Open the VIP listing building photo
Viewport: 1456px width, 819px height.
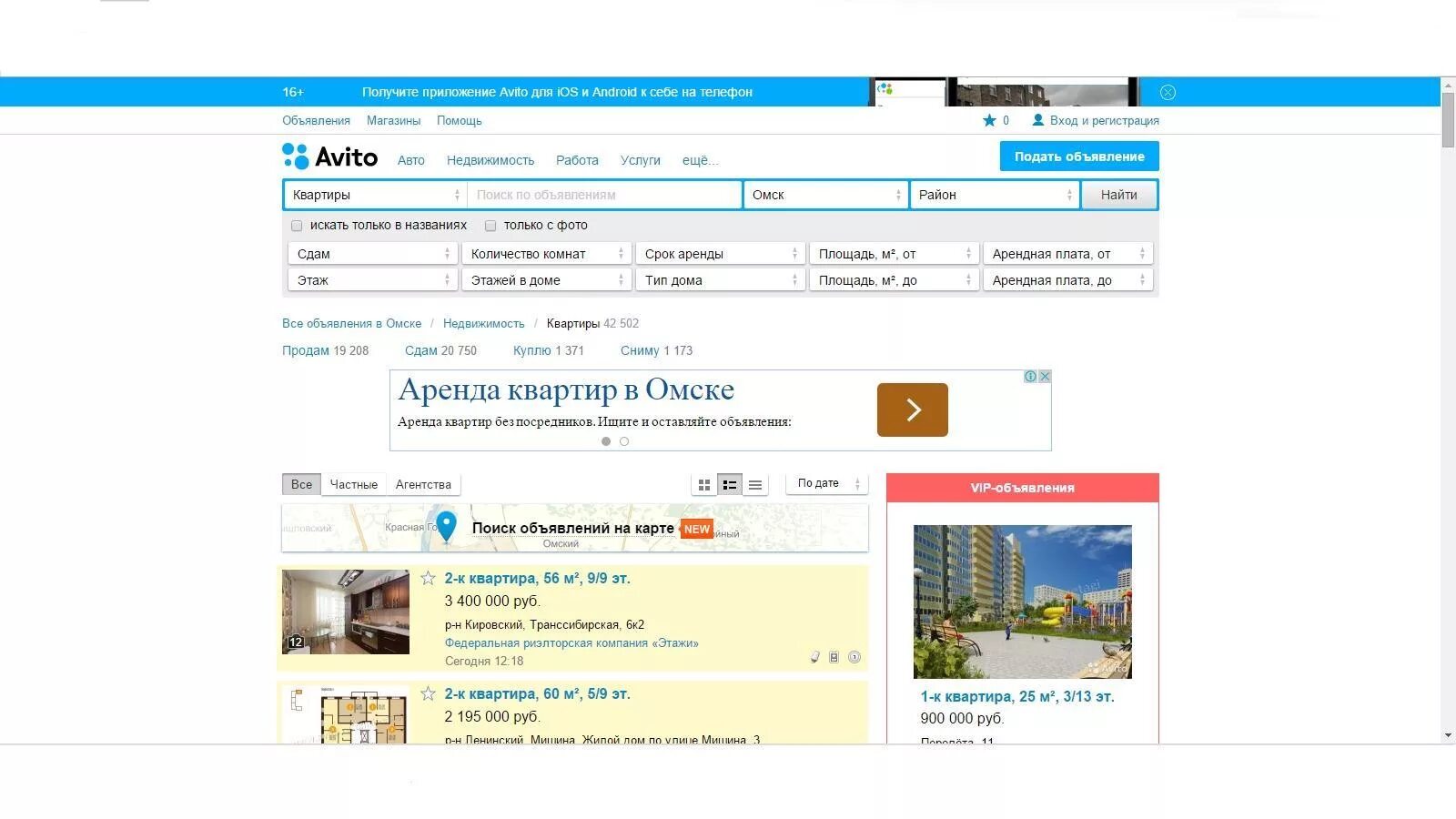point(1023,602)
